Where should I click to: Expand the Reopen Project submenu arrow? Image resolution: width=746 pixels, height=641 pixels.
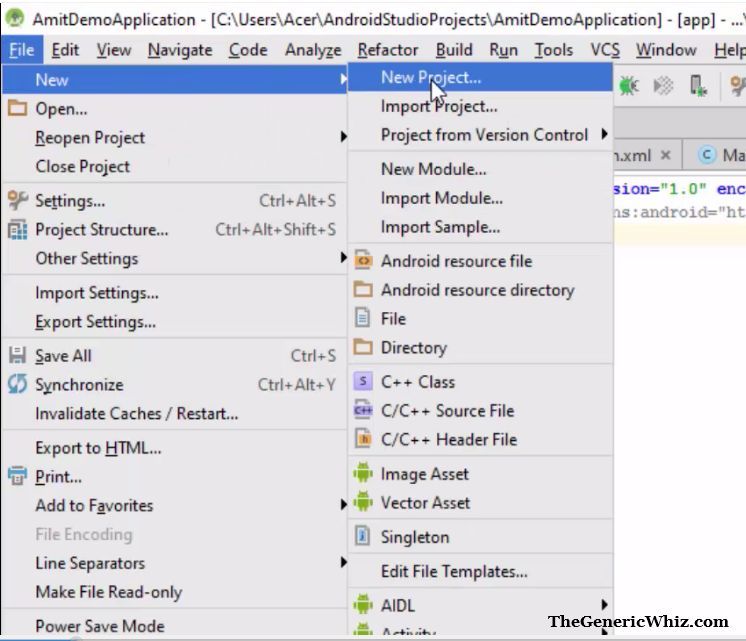(x=344, y=137)
